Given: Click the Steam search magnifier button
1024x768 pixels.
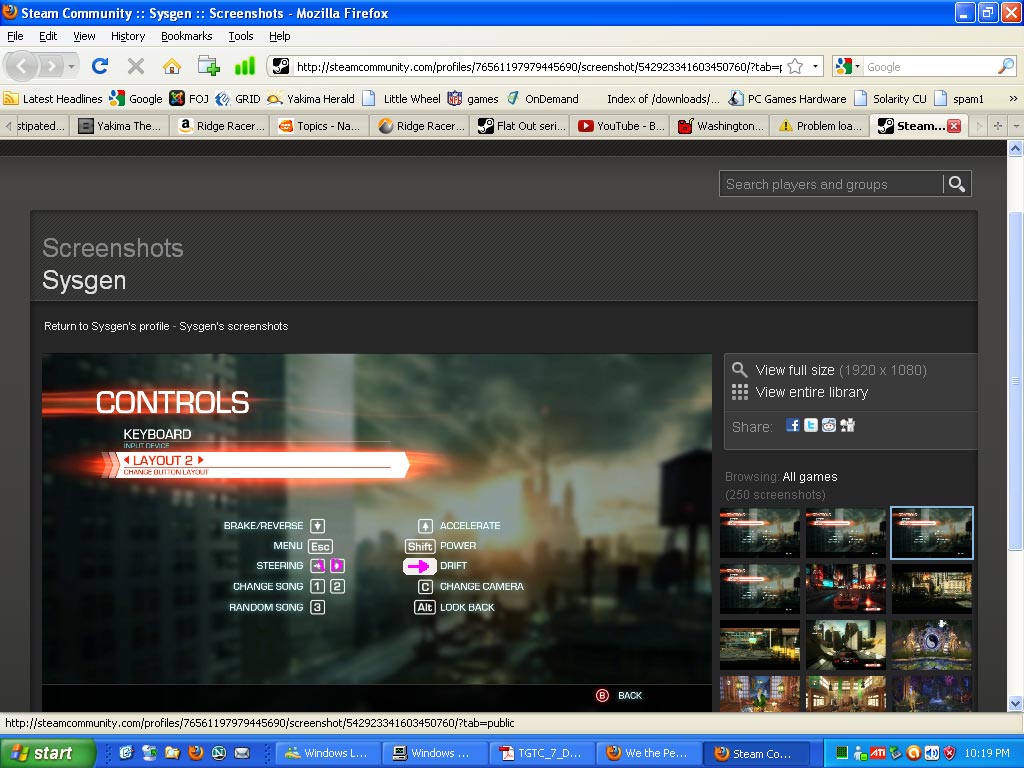Looking at the screenshot, I should tap(957, 184).
